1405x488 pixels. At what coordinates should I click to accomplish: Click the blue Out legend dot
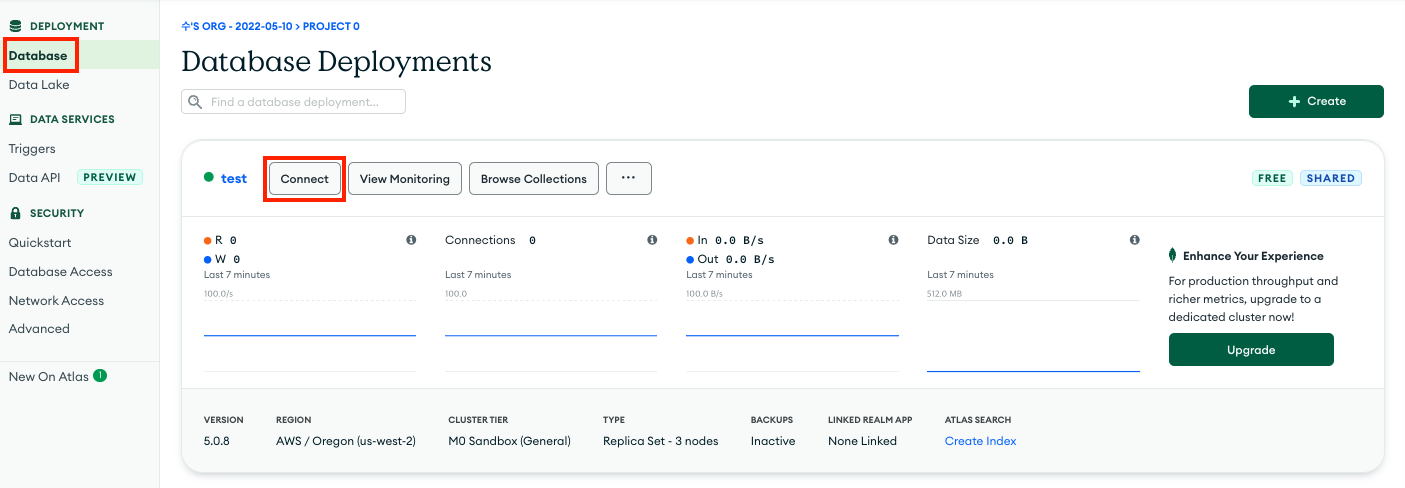[690, 259]
